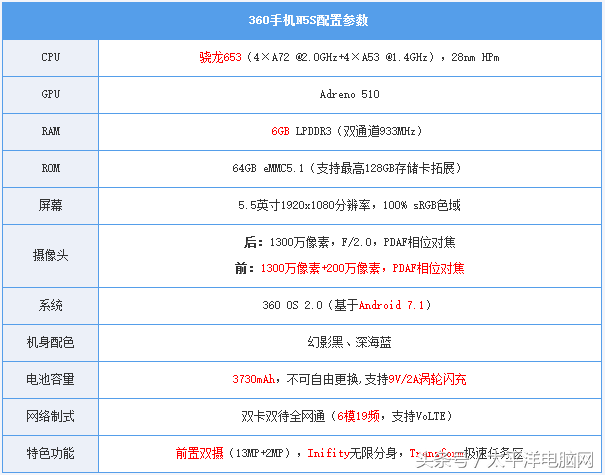Click the 双卡双待全网通 network value
Screen dimensions: 605x475
[346, 416]
